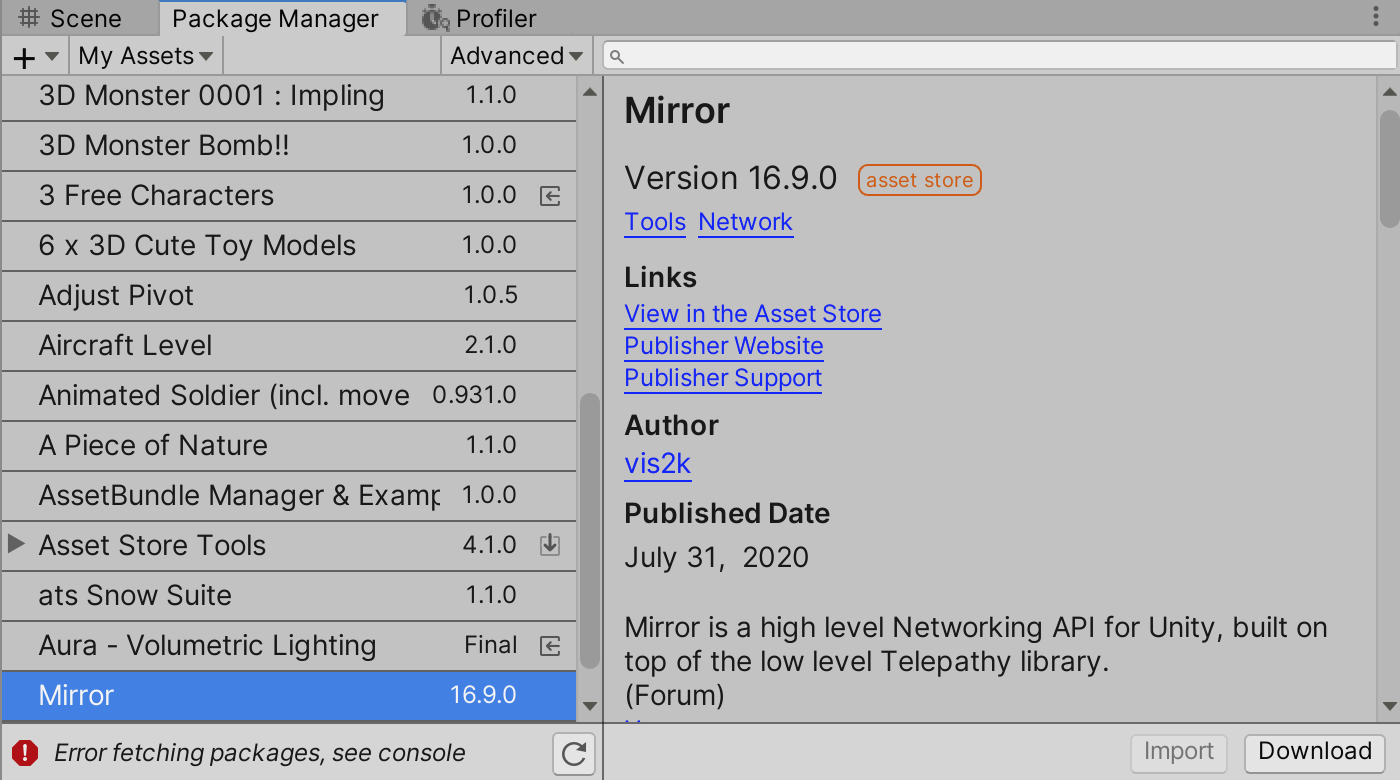Open the Advanced dropdown menu
1400x780 pixels.
[x=516, y=56]
